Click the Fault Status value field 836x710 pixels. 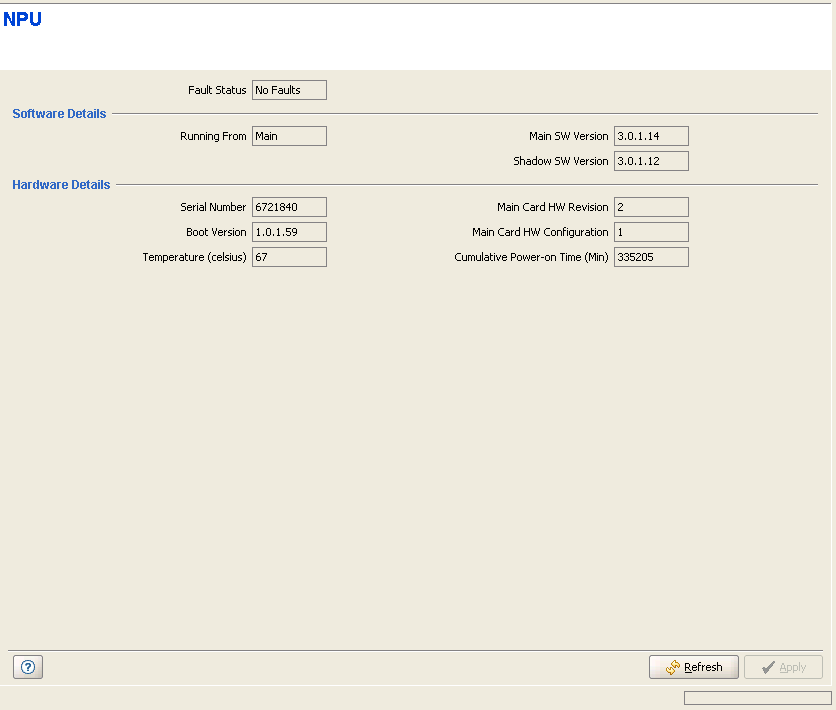[289, 90]
